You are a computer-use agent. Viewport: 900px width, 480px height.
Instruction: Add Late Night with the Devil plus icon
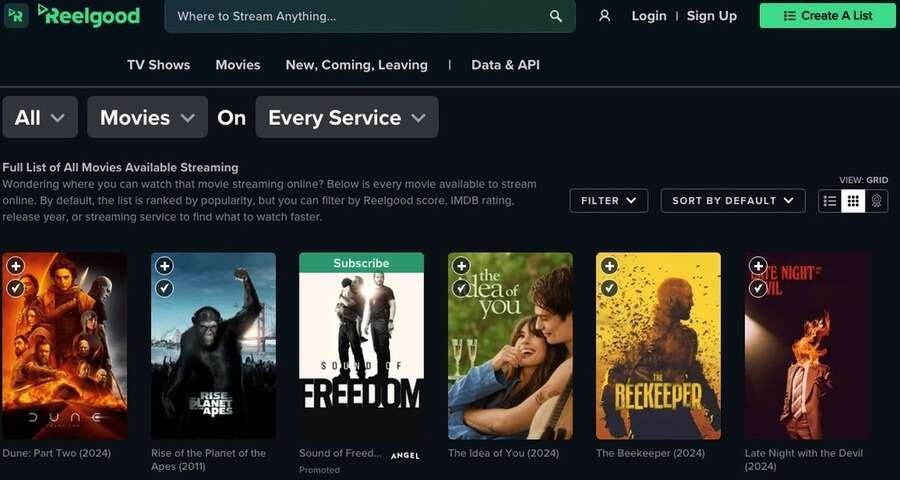[758, 266]
